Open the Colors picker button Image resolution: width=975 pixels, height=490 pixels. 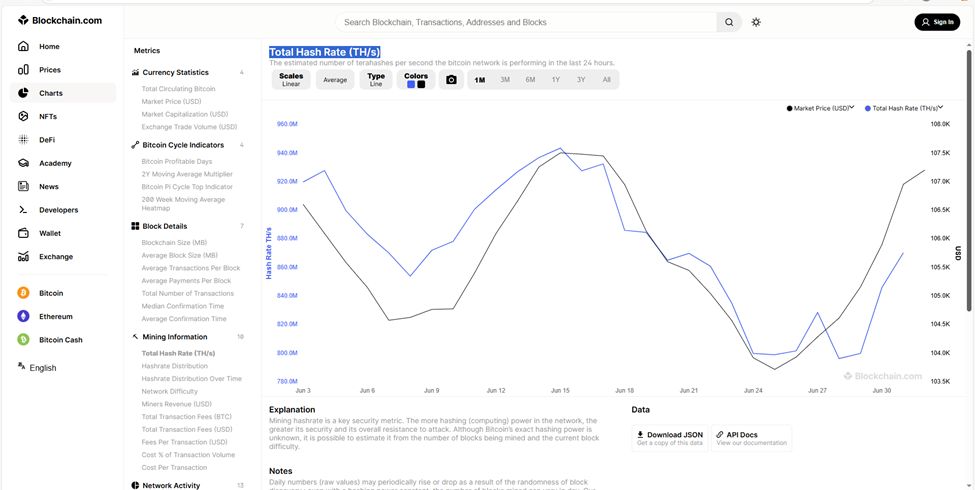pos(416,80)
